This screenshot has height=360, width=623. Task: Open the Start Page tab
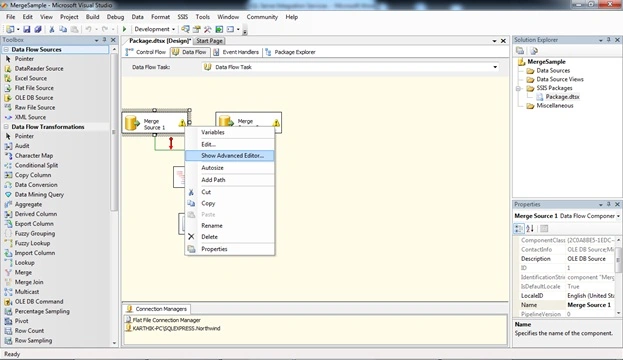[209, 41]
